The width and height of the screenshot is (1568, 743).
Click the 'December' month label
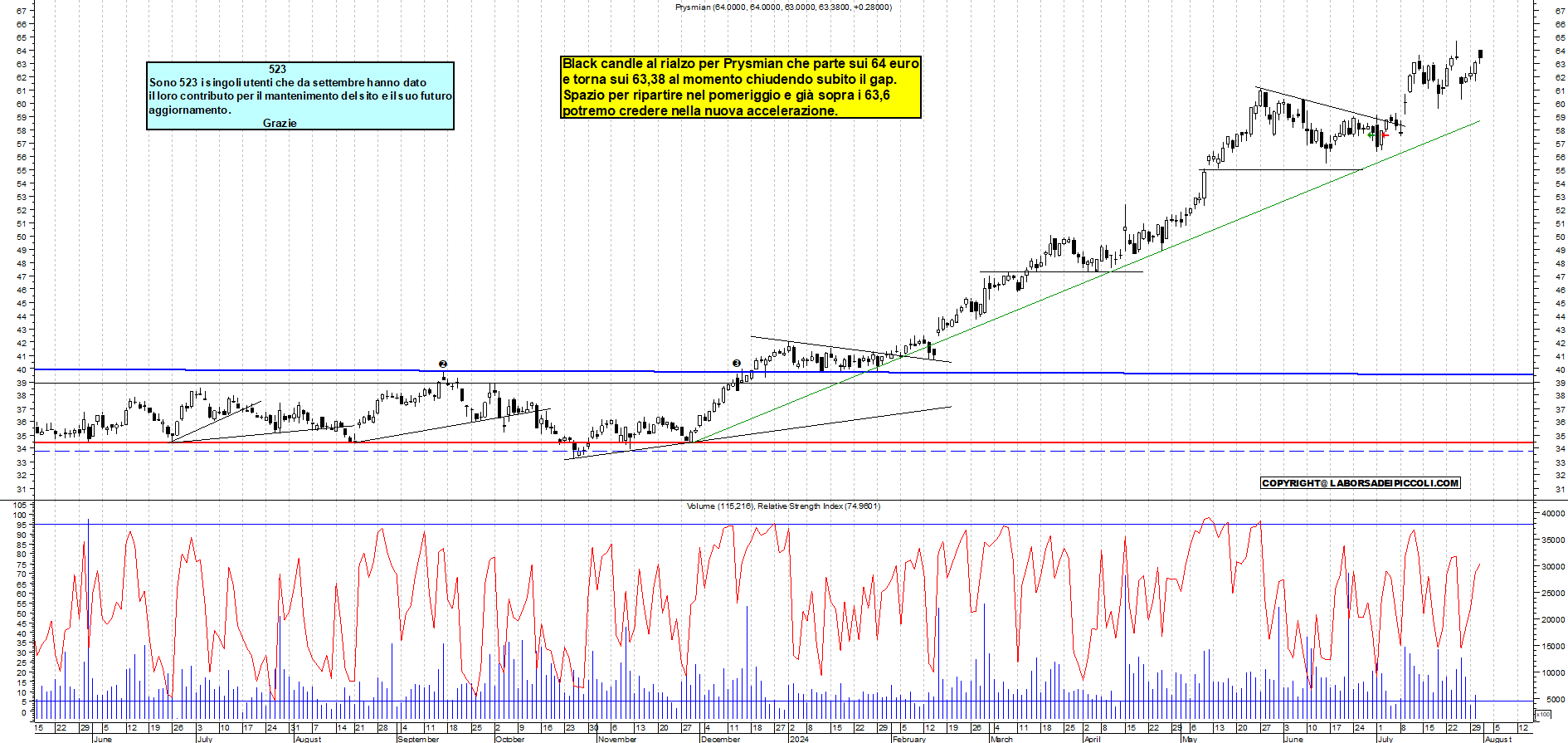720,739
